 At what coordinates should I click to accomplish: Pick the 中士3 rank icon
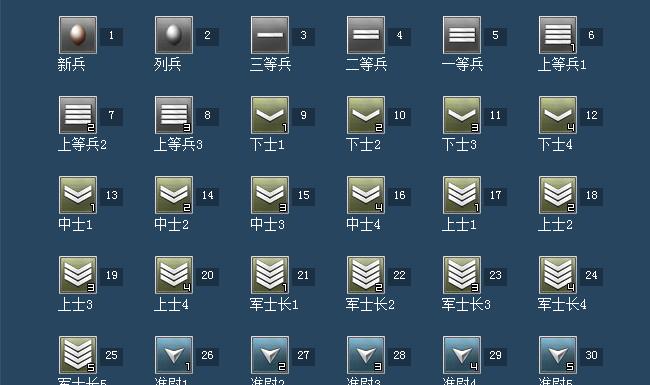point(270,195)
